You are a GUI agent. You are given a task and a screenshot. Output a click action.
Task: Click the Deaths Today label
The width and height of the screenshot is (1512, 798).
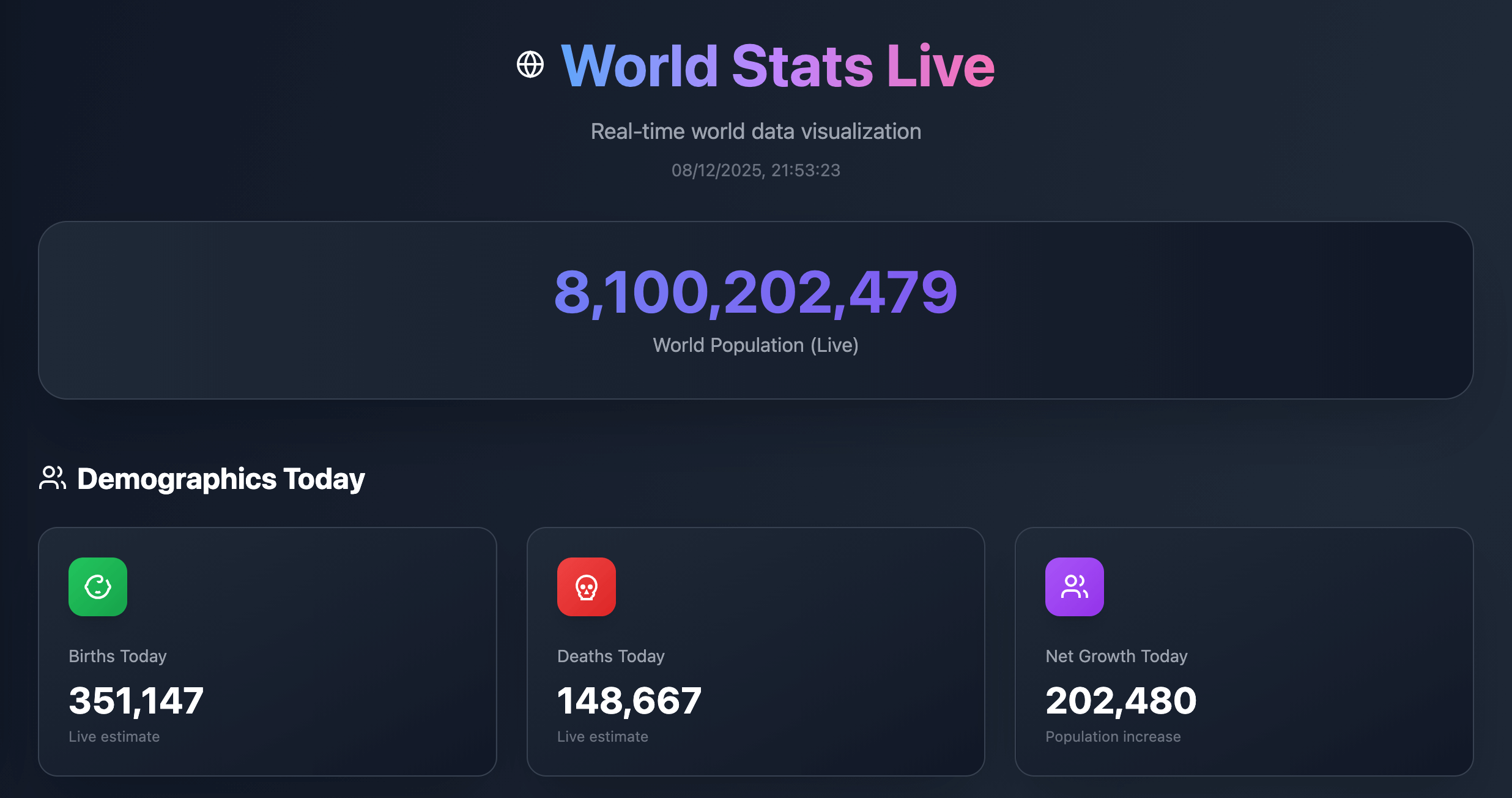click(x=610, y=656)
